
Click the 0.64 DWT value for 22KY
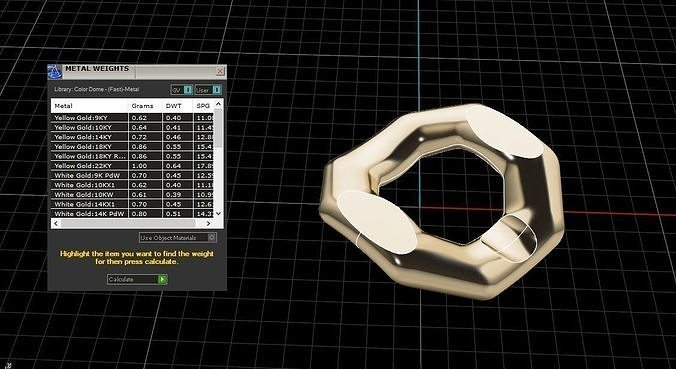173,166
